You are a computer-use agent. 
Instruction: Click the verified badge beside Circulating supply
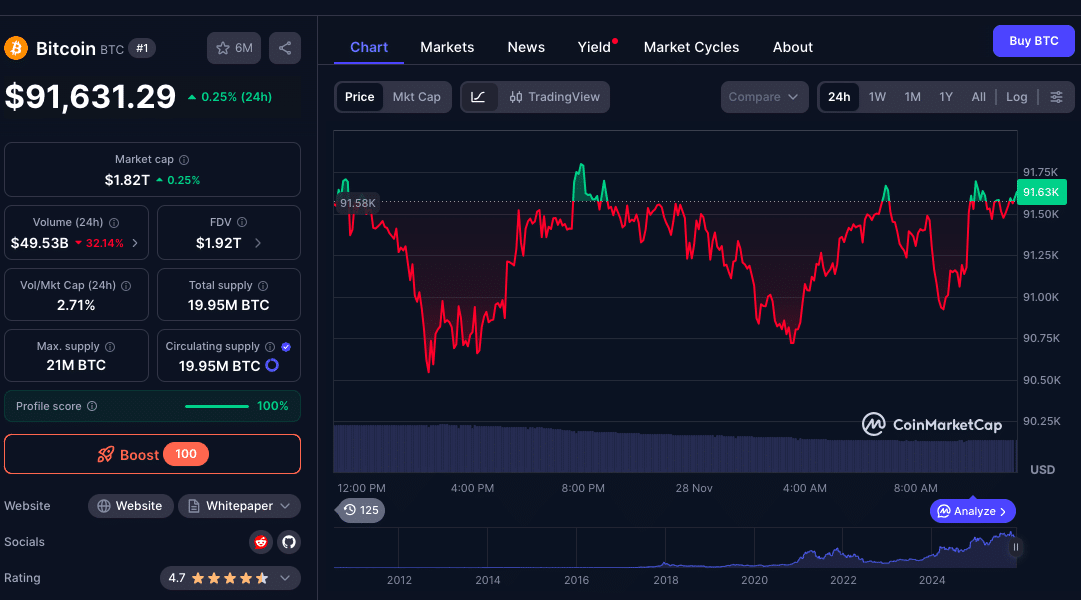[x=286, y=347]
